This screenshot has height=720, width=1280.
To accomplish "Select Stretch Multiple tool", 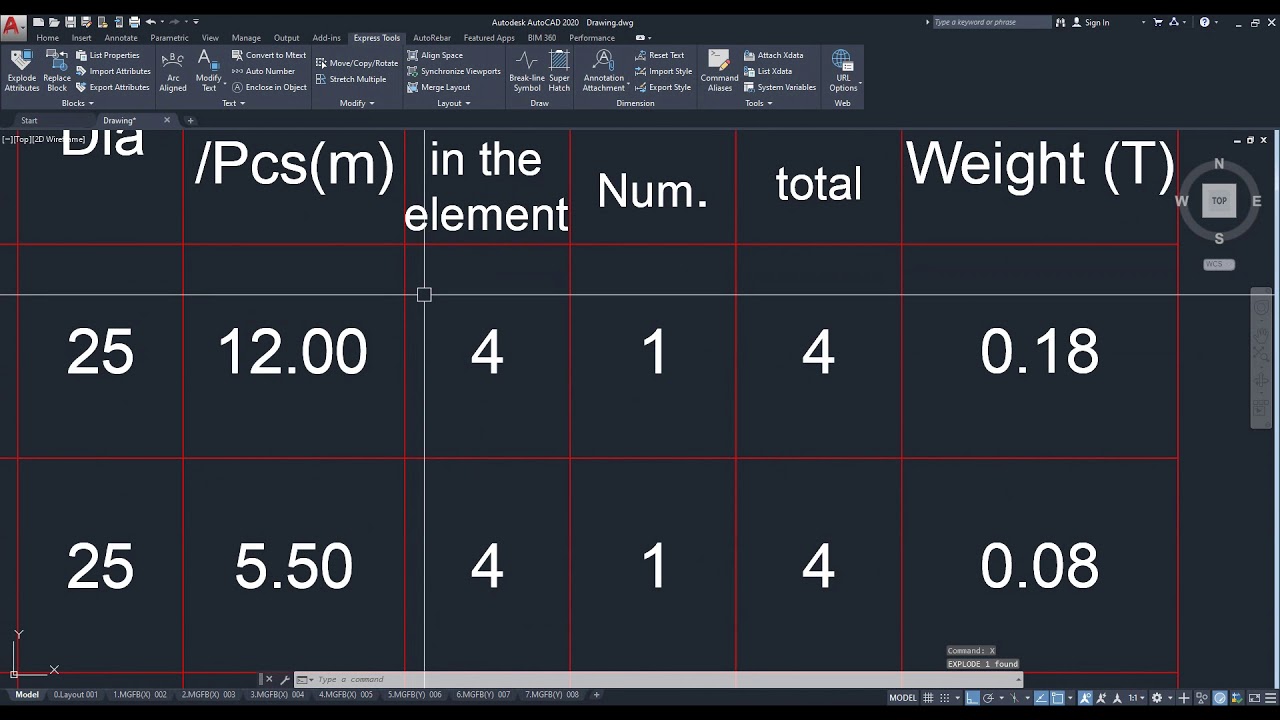I will [351, 79].
